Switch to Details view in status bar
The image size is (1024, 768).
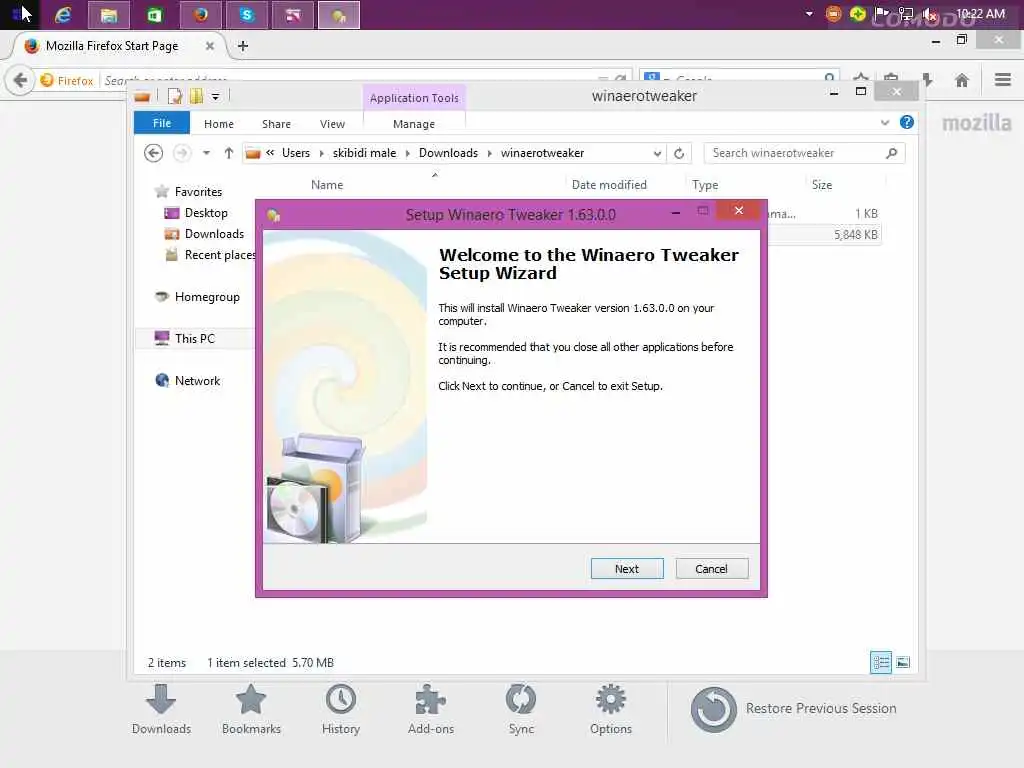tap(880, 662)
